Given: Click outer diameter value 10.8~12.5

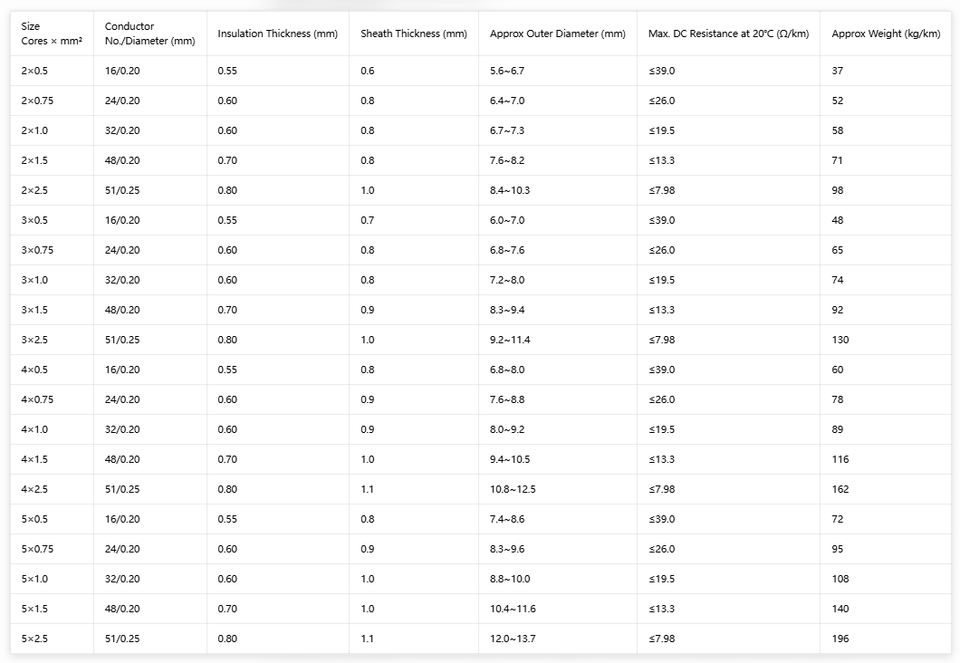Looking at the screenshot, I should [512, 489].
